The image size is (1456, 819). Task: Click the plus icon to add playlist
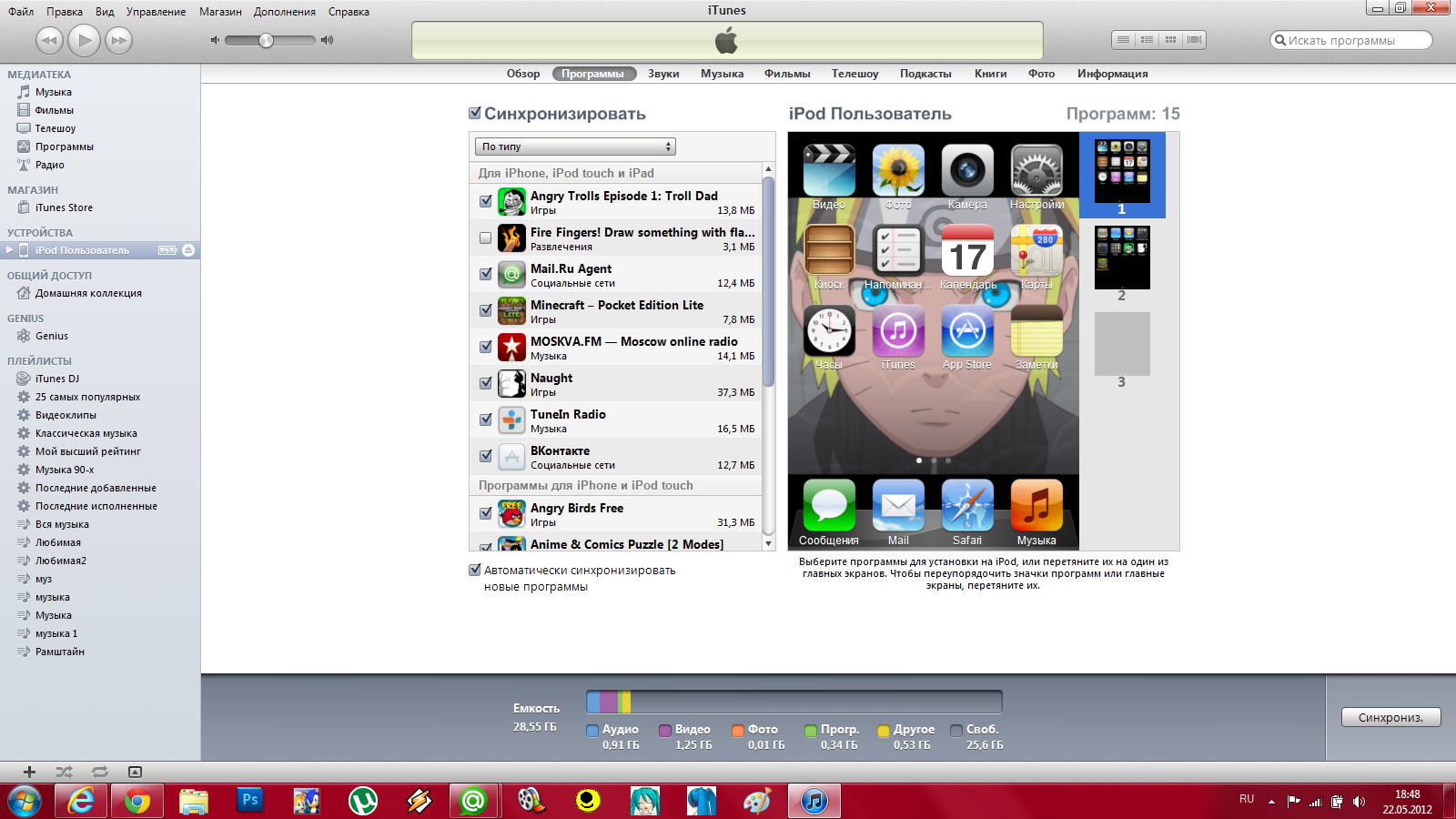click(29, 772)
